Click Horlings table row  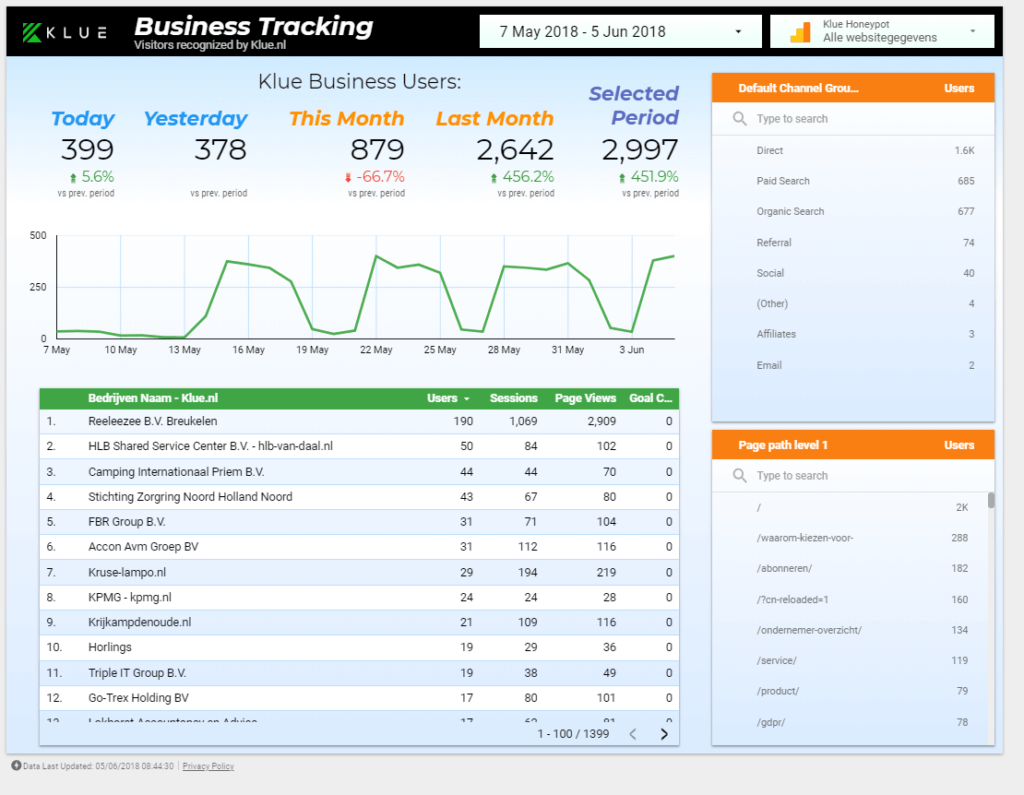[359, 647]
